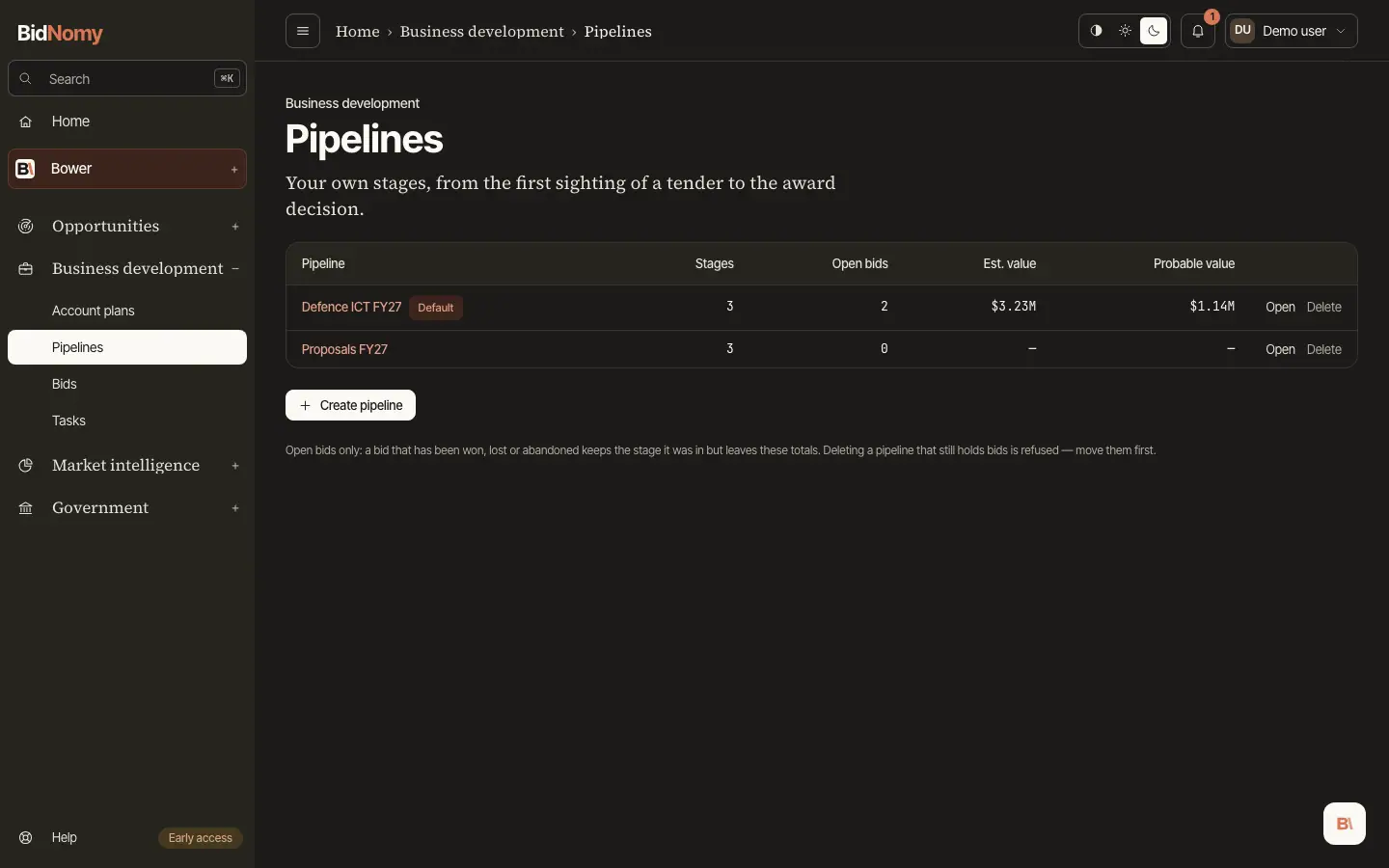This screenshot has height=868, width=1389.
Task: Switch to light theme
Action: click(x=1126, y=31)
